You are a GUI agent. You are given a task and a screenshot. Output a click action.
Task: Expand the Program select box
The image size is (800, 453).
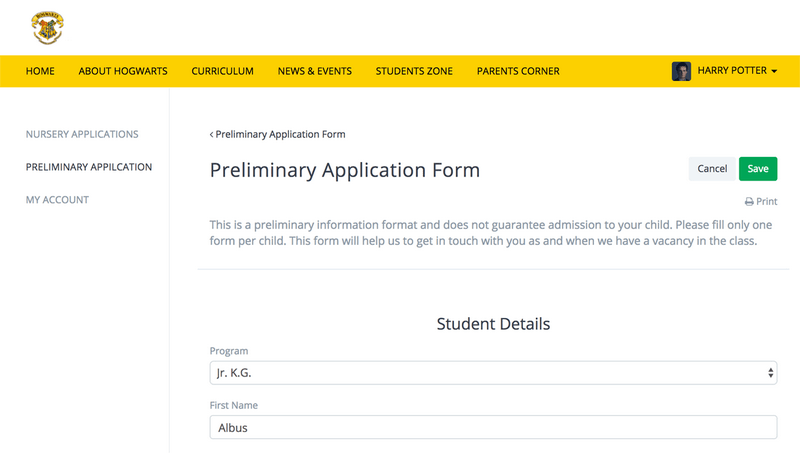pos(493,373)
